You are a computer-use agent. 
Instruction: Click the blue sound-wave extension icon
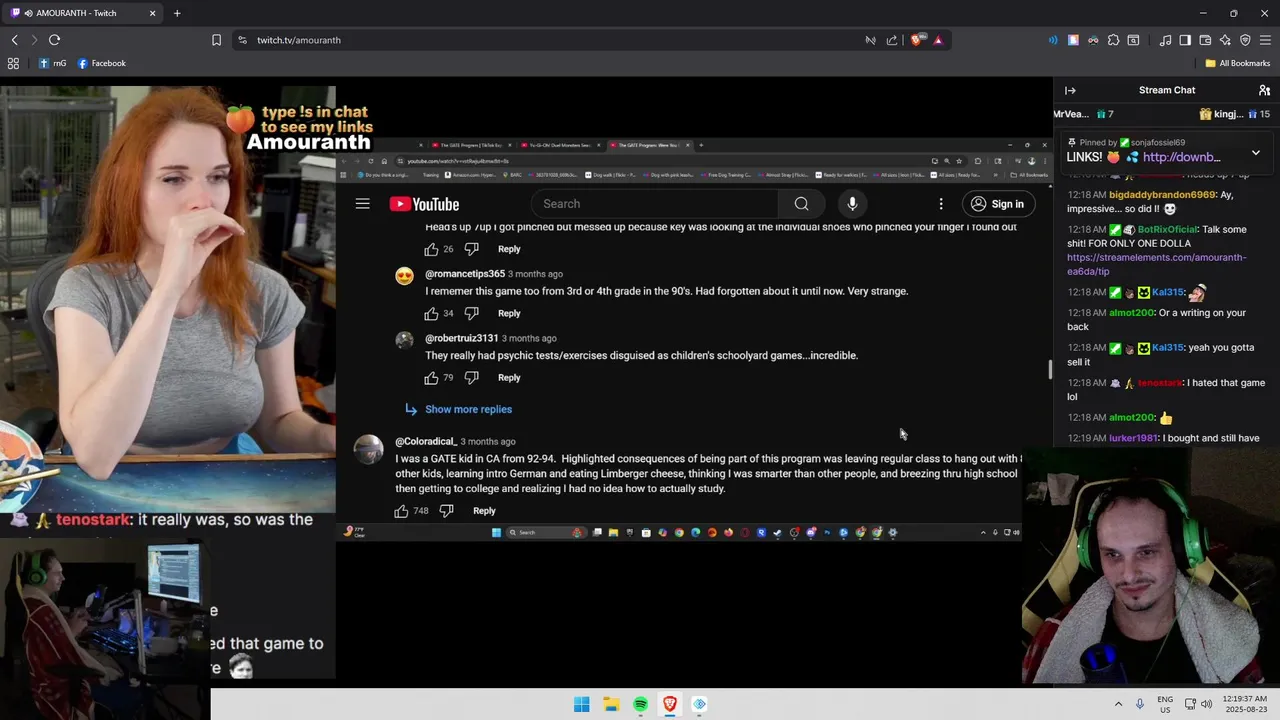pyautogui.click(x=1053, y=40)
